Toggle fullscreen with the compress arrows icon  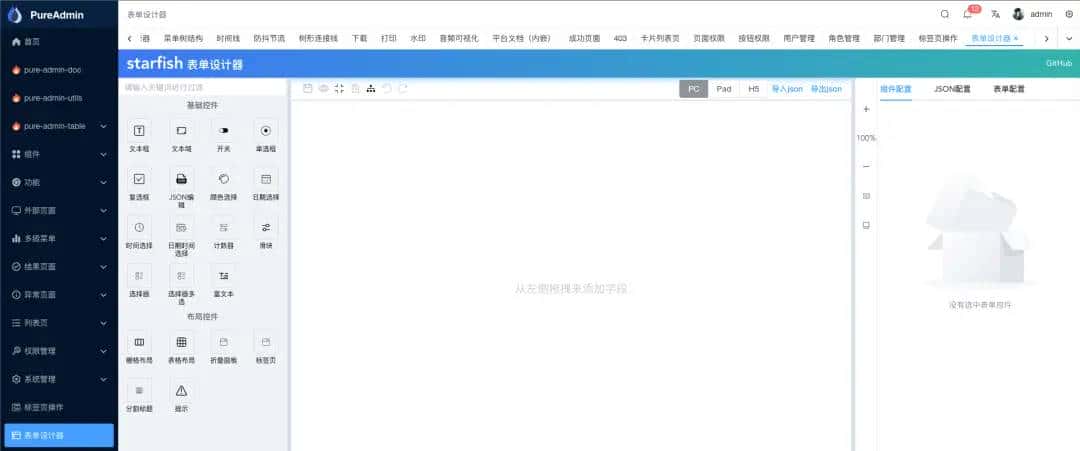click(x=339, y=89)
